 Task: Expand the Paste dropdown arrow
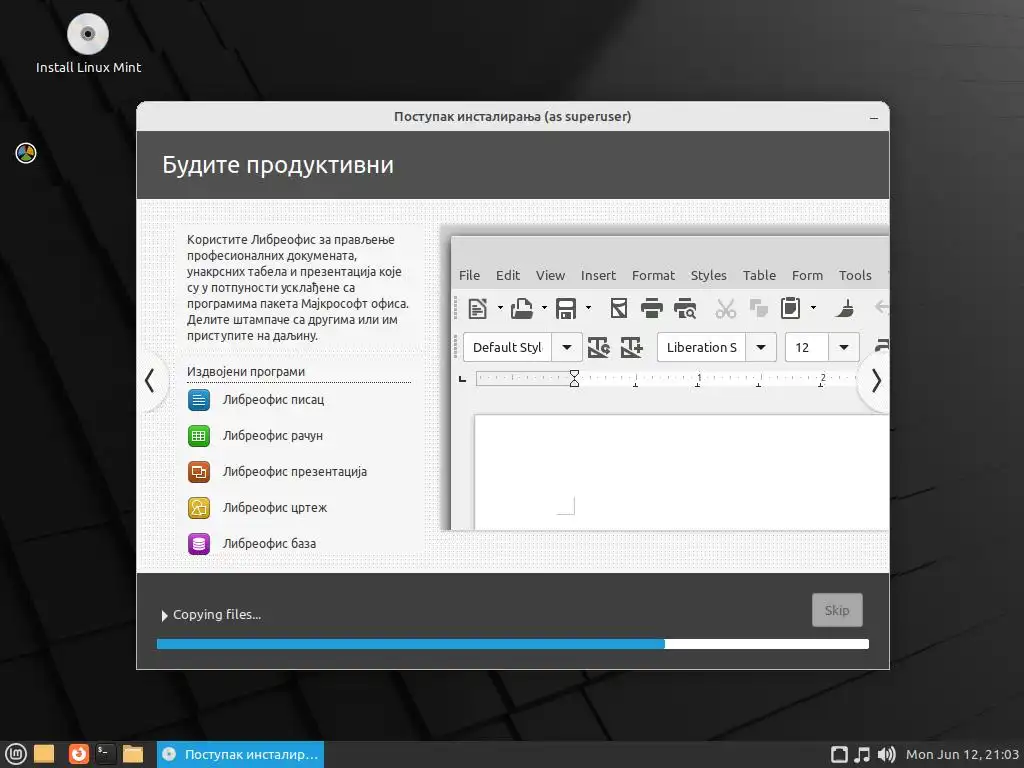tap(813, 308)
